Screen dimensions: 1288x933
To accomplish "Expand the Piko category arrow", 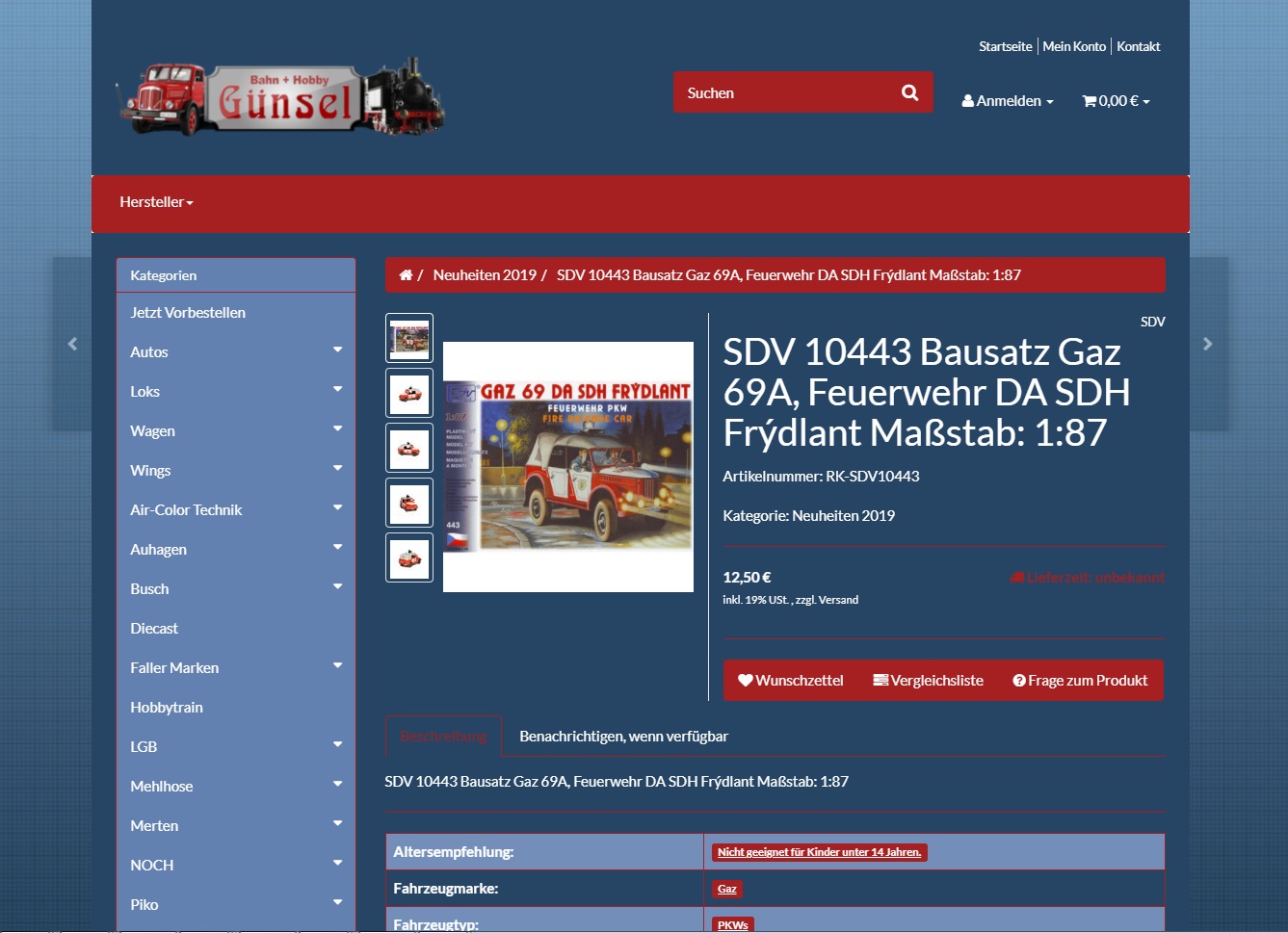I will pyautogui.click(x=337, y=902).
